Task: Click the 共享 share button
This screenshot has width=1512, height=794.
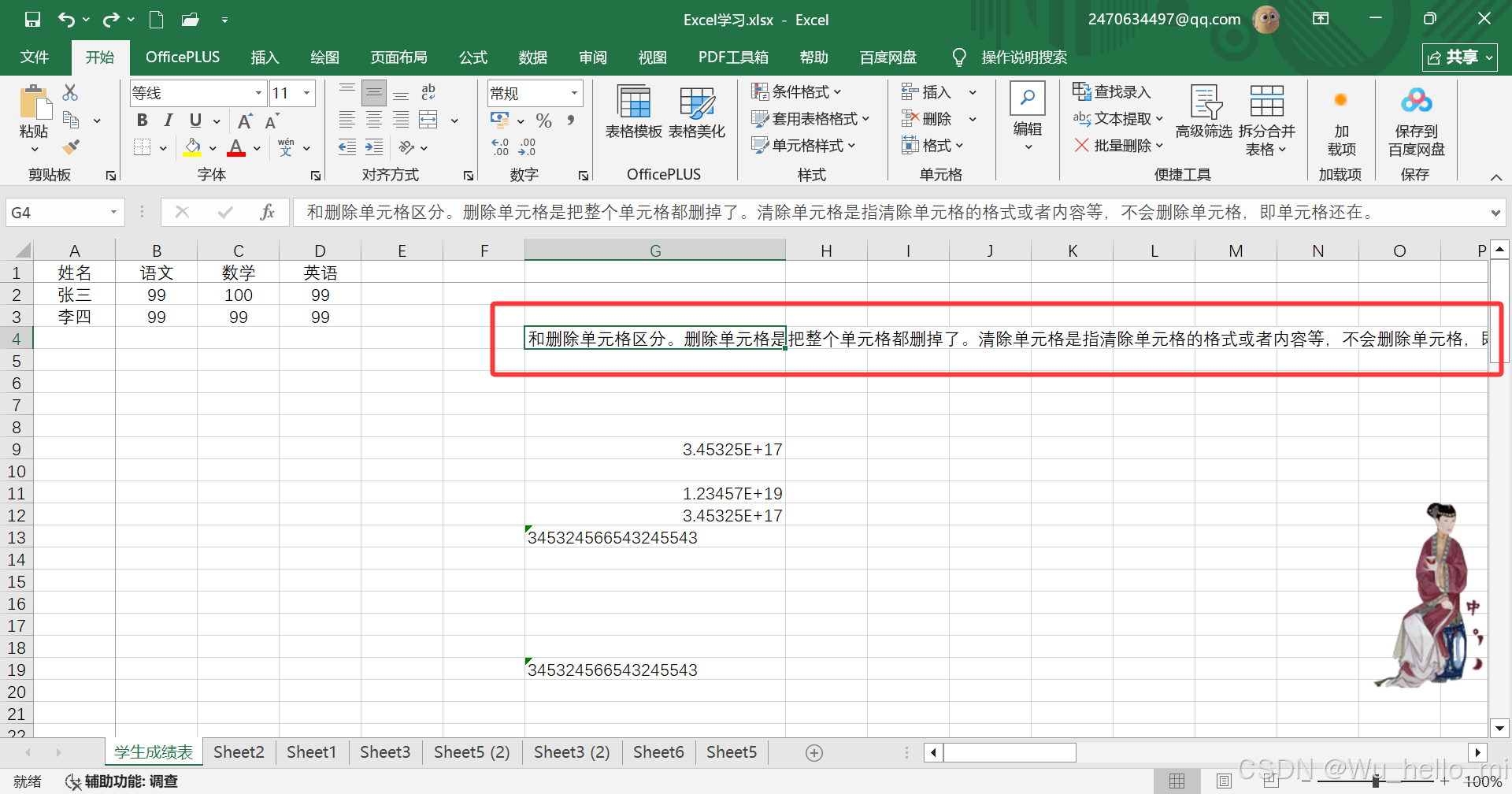Action: click(x=1459, y=58)
